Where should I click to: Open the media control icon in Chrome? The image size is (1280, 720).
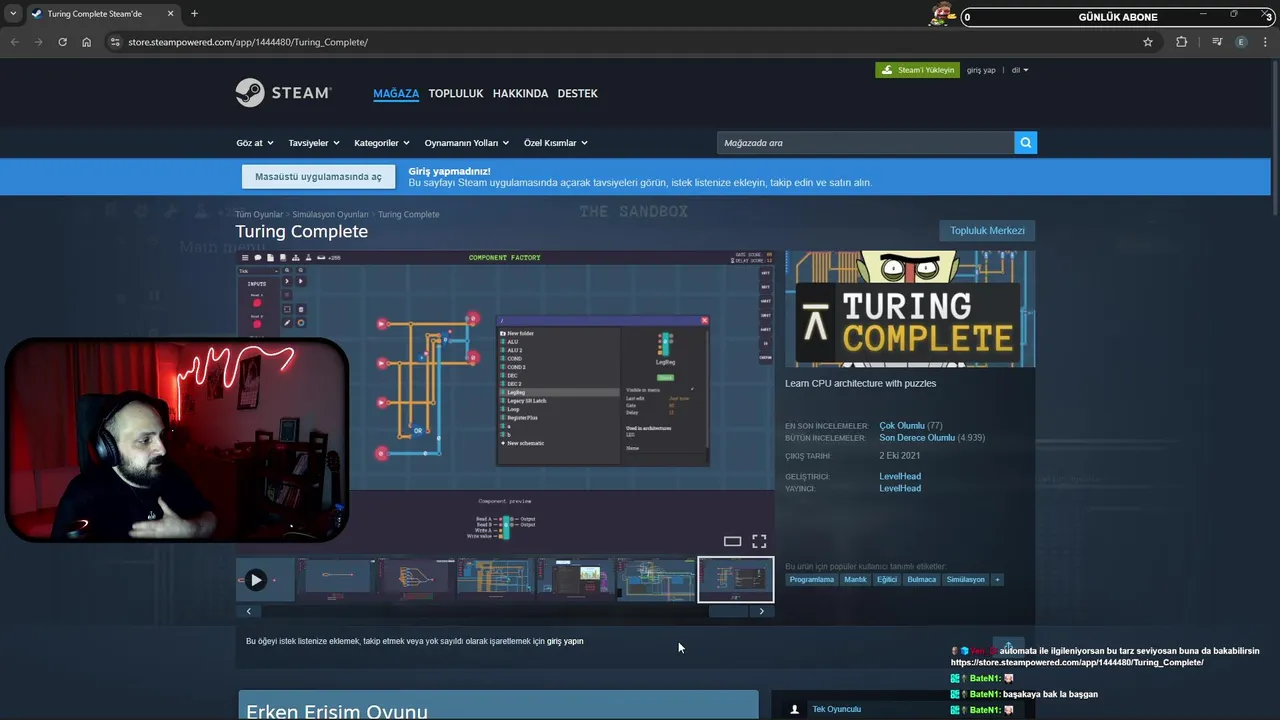click(x=1217, y=42)
